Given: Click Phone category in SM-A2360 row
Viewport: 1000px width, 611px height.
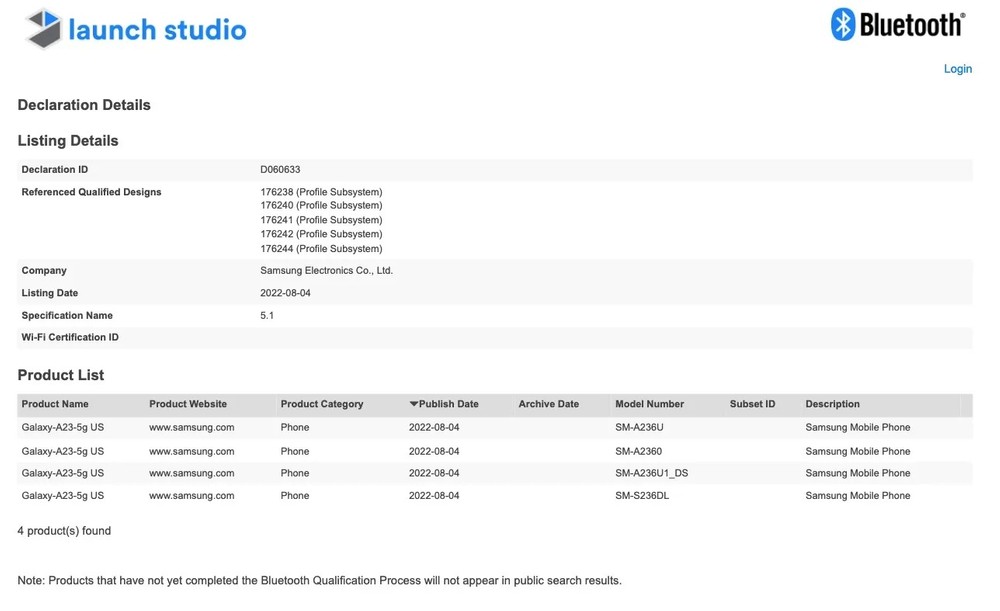Looking at the screenshot, I should (295, 451).
